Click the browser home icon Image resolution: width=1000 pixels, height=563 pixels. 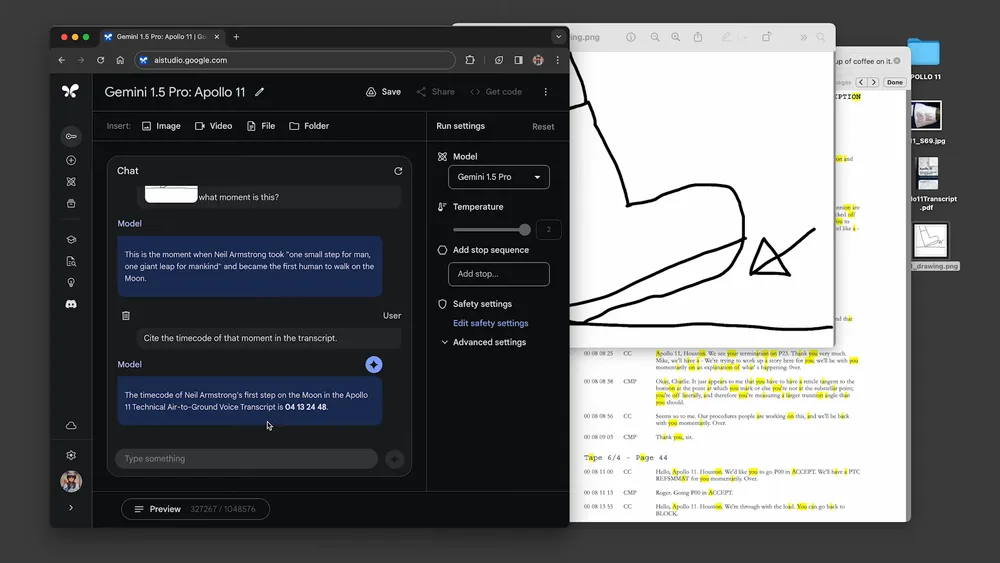point(120,60)
